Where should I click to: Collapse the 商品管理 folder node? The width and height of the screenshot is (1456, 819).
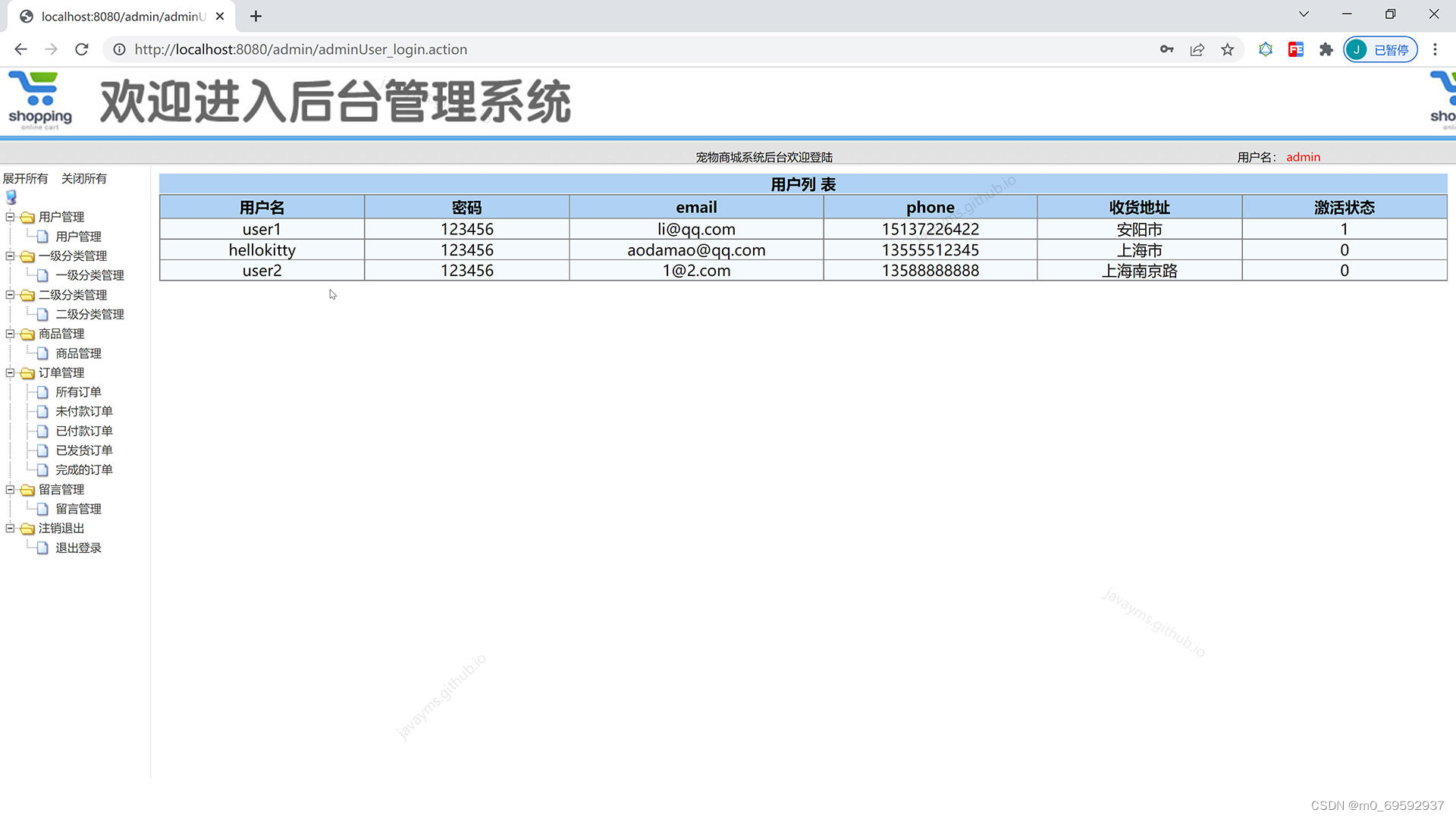11,334
